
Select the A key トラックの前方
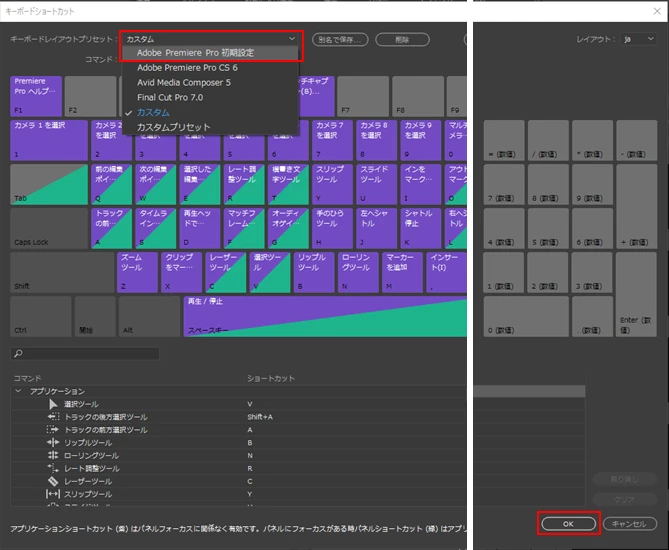click(111, 228)
